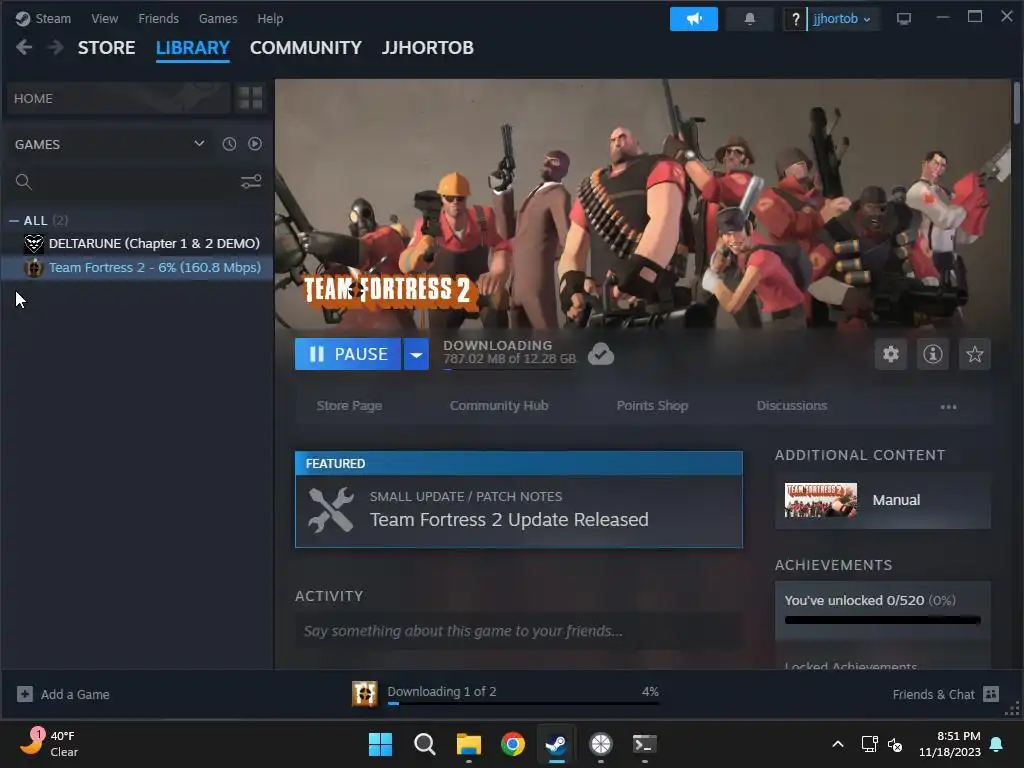Open File Explorer from taskbar
The height and width of the screenshot is (768, 1024).
tap(469, 744)
